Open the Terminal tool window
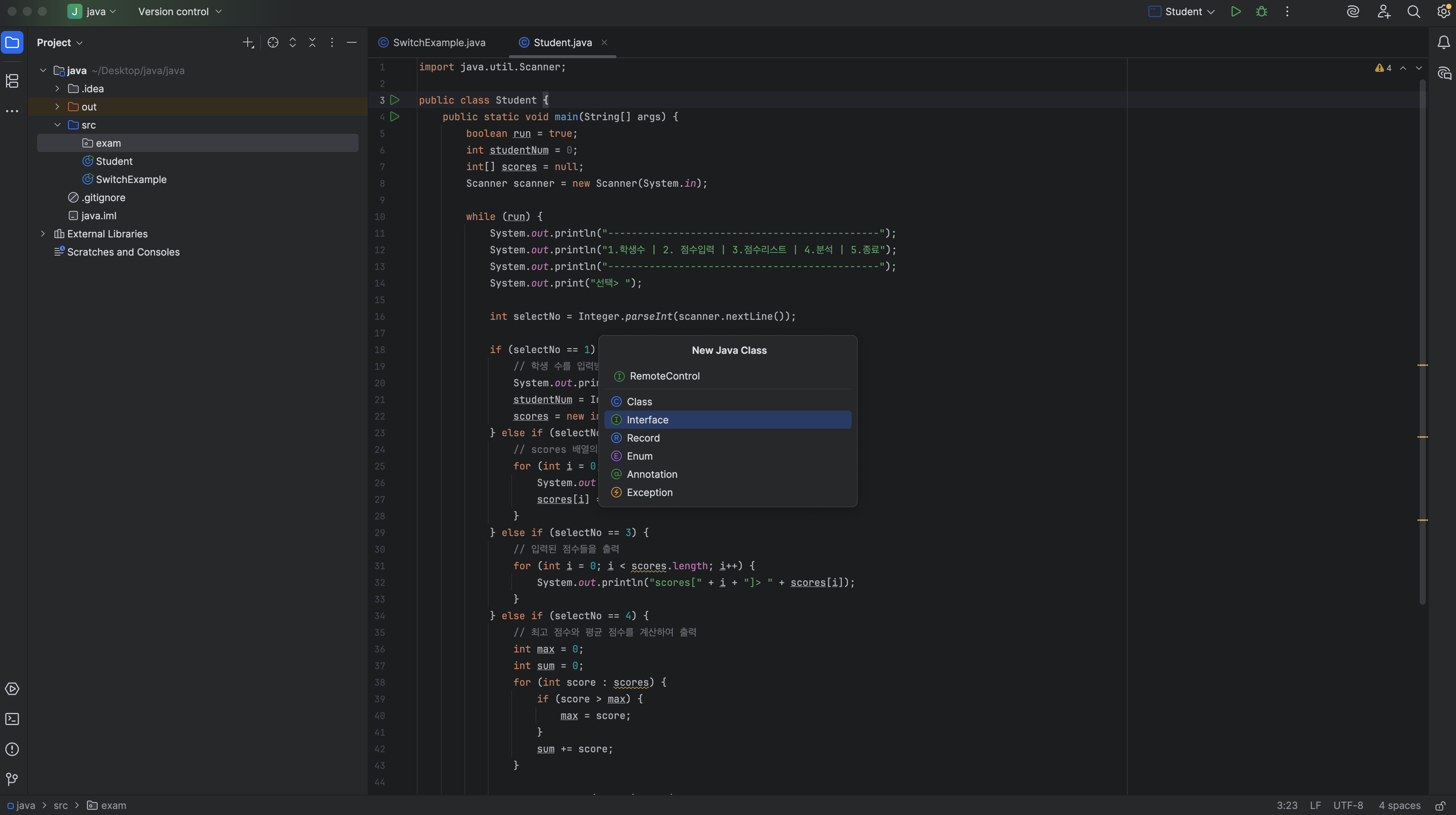 (12, 719)
